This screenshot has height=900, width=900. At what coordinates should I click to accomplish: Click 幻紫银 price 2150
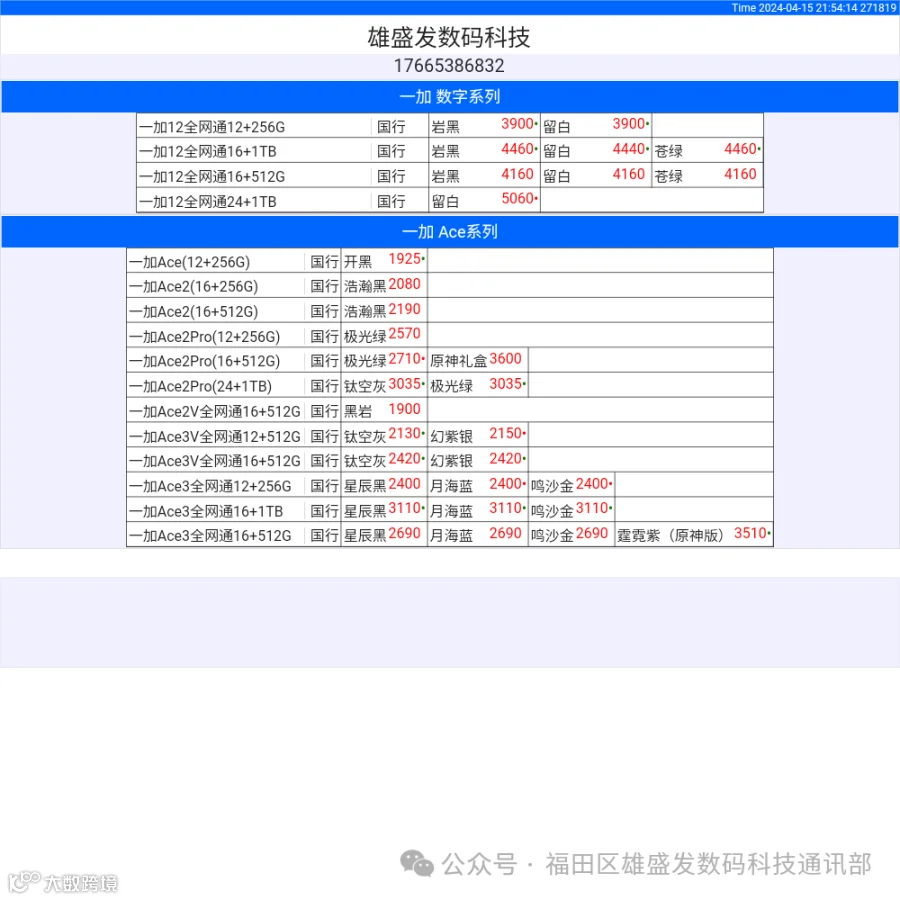[x=506, y=434]
